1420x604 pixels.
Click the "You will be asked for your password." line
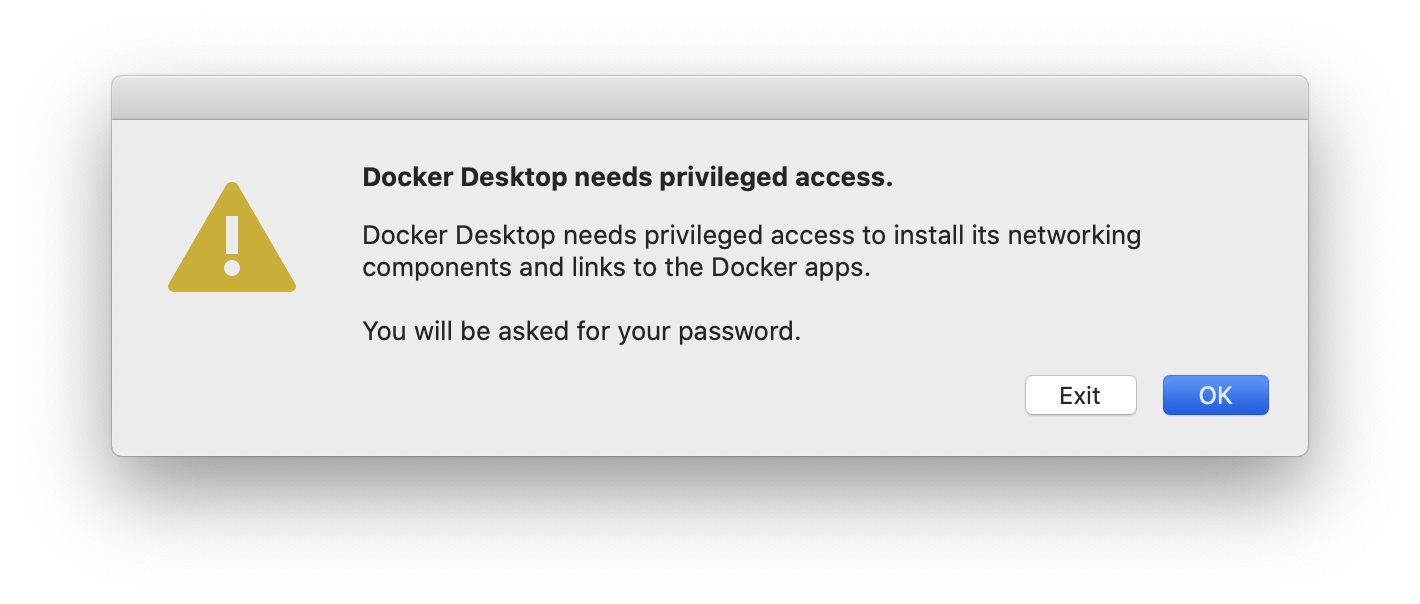(582, 331)
